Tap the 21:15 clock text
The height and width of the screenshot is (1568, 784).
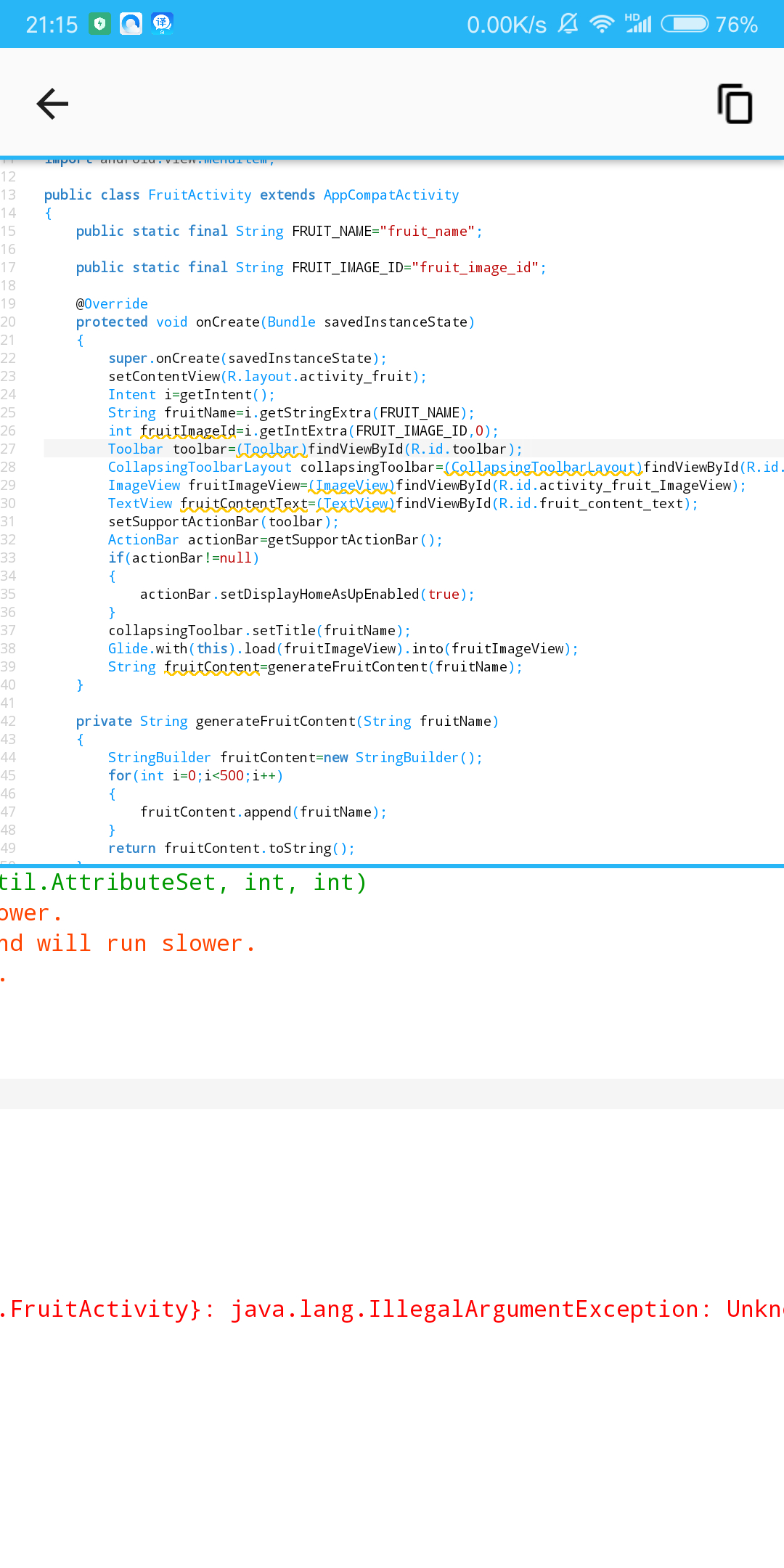click(x=52, y=25)
